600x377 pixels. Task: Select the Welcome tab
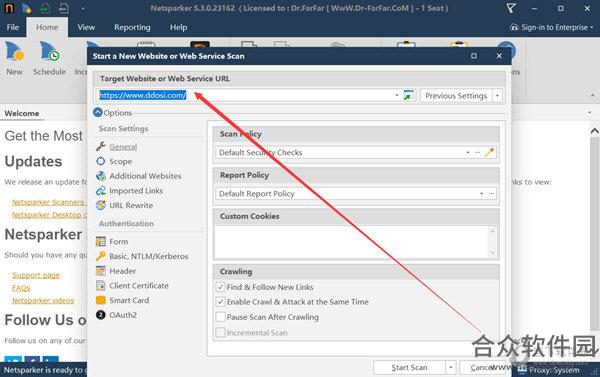coord(22,113)
